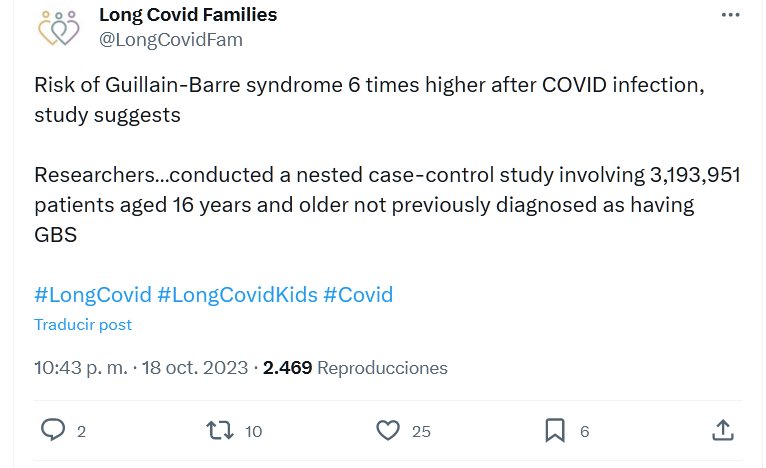Click the #LongCovid hashtag
Image resolution: width=766 pixels, height=468 pixels.
93,295
